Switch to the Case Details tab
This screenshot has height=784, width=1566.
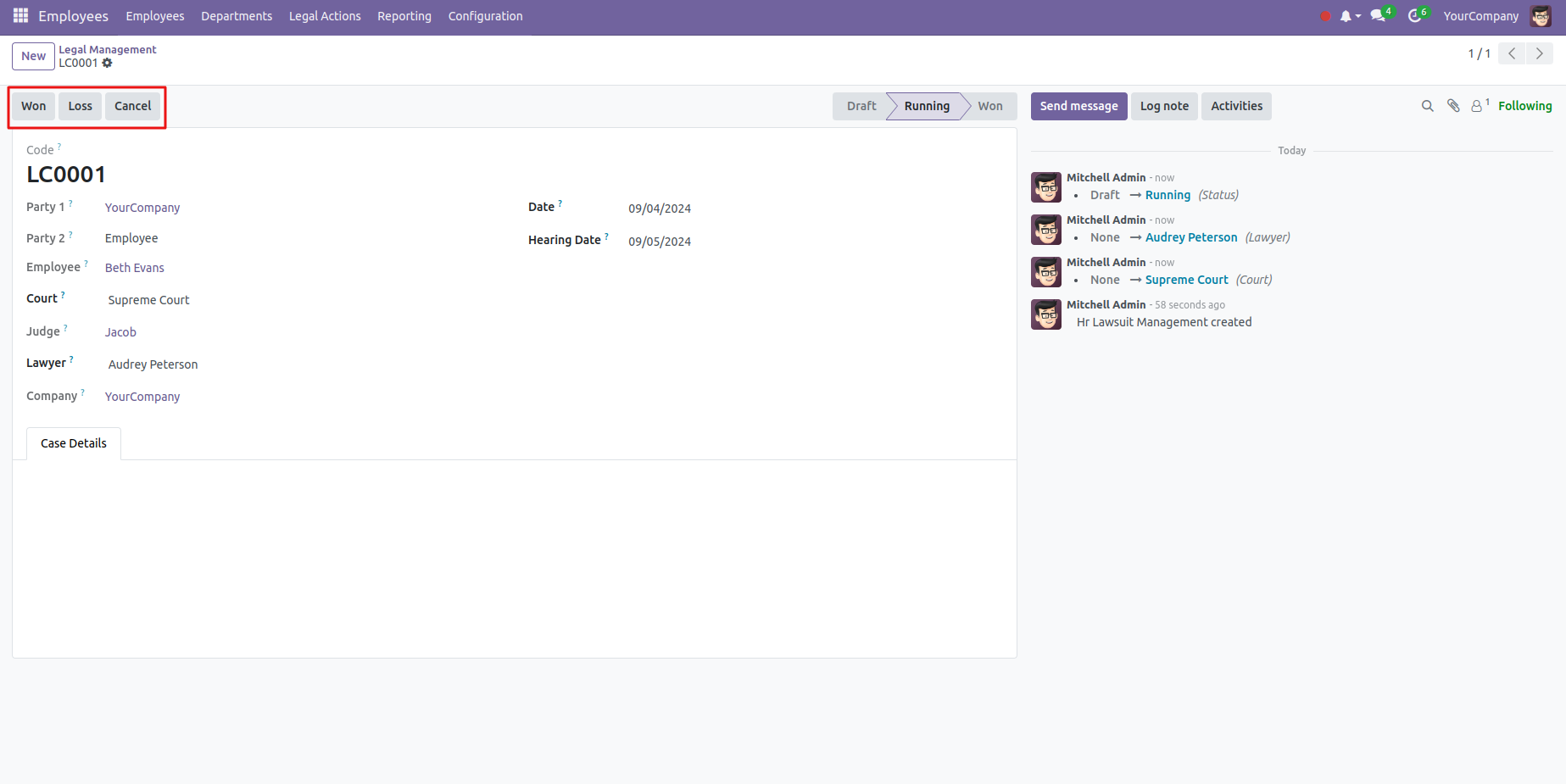coord(74,443)
